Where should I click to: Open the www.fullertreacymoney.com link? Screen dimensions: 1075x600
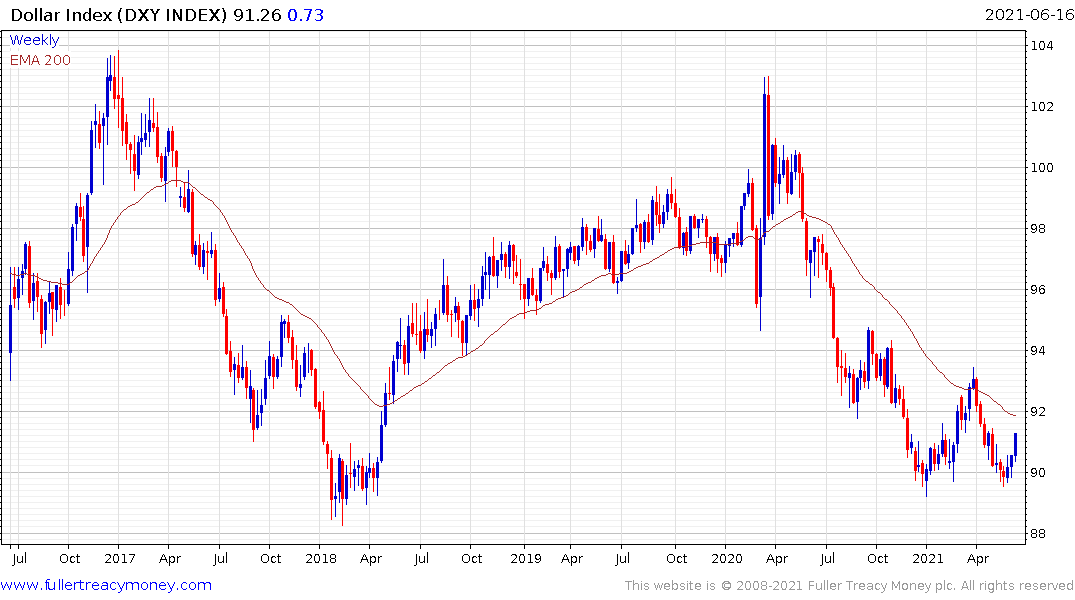point(106,585)
